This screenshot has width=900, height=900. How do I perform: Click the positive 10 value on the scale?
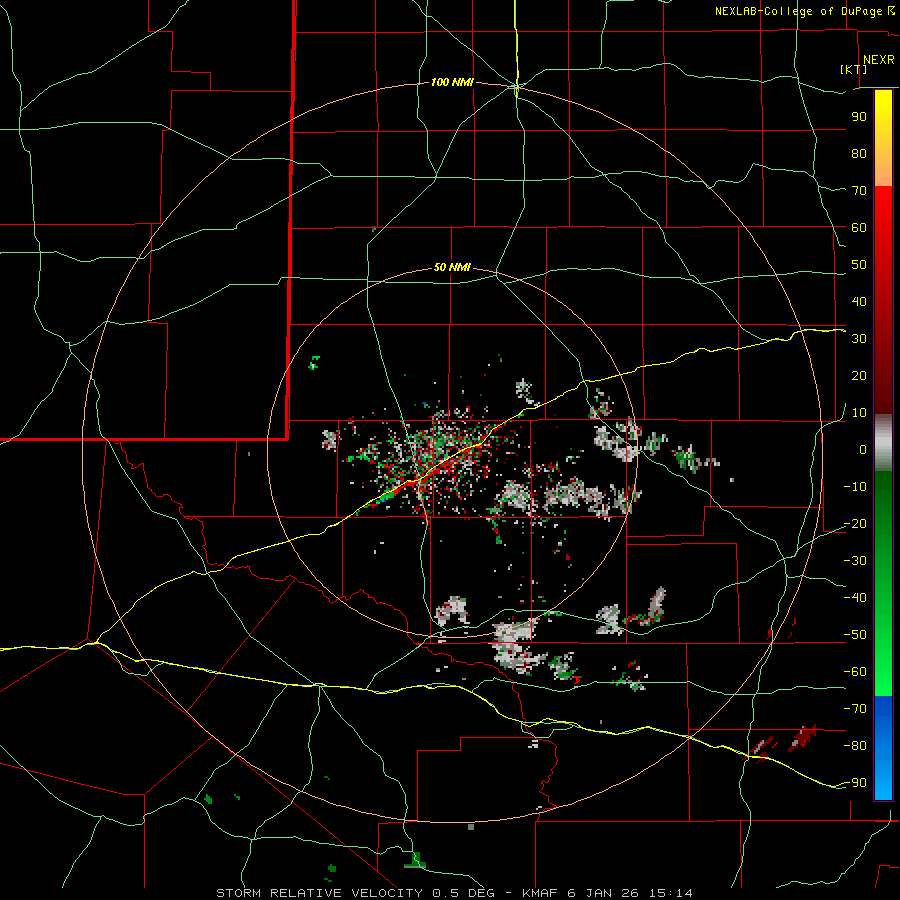point(859,413)
